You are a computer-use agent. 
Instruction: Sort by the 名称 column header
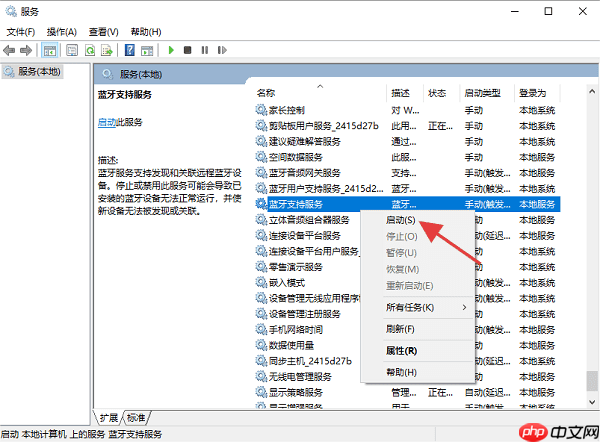pos(320,93)
